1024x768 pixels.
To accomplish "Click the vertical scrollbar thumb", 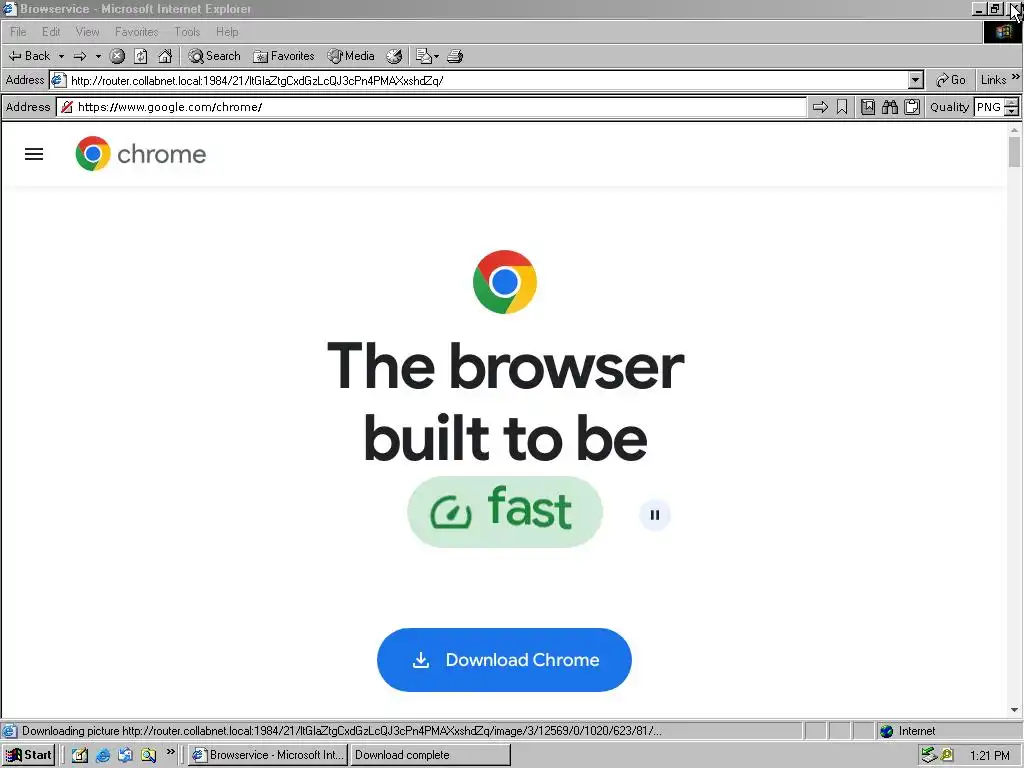I will (x=1014, y=152).
